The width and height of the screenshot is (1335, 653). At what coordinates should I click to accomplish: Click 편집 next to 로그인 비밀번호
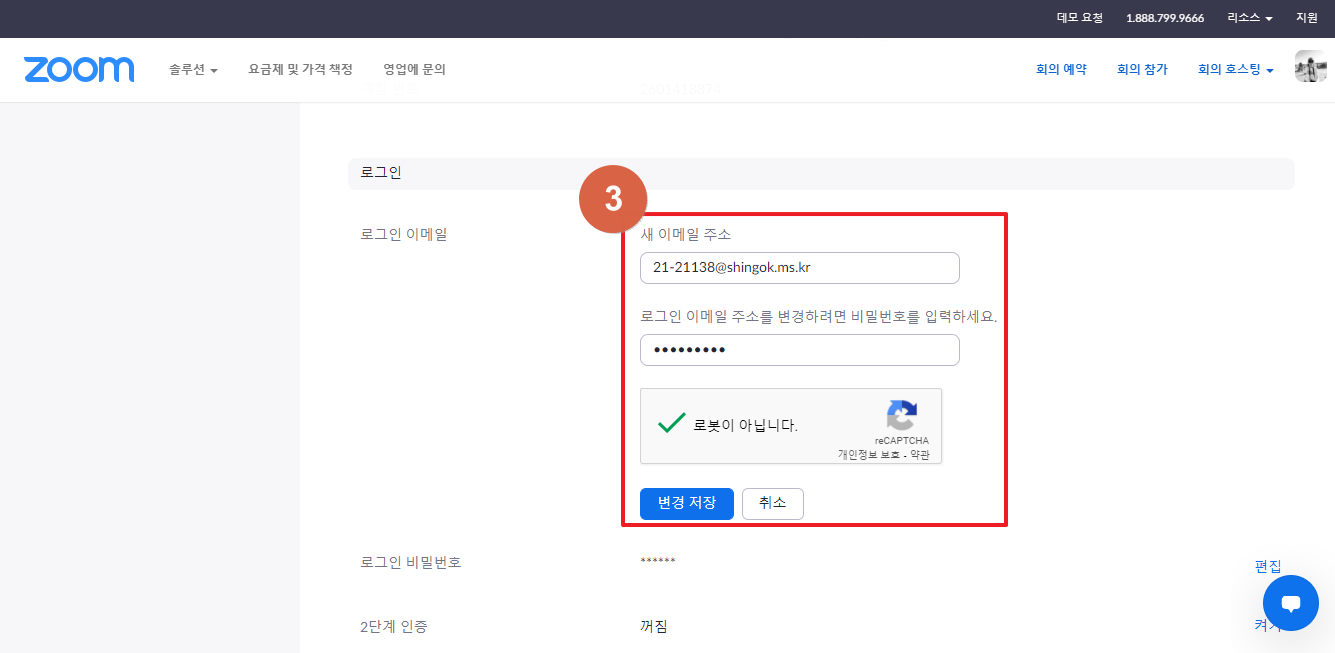(x=1268, y=567)
